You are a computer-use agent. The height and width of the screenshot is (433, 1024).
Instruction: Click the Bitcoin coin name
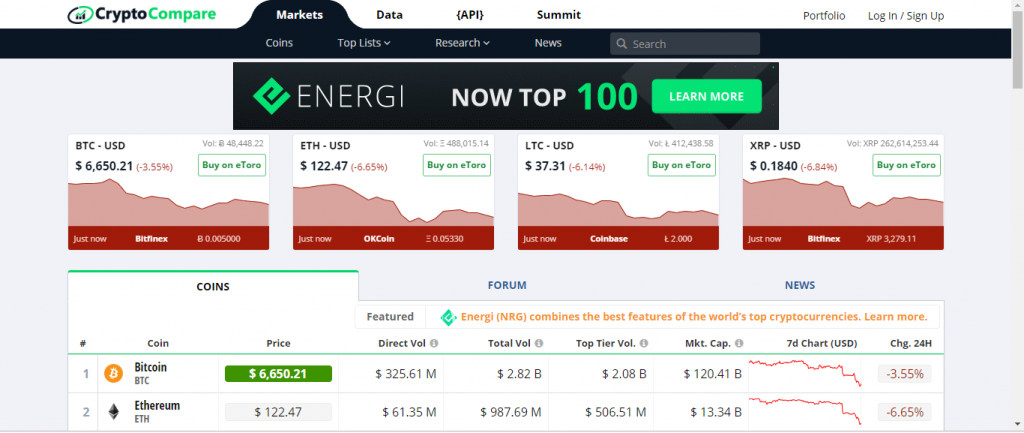click(x=151, y=368)
